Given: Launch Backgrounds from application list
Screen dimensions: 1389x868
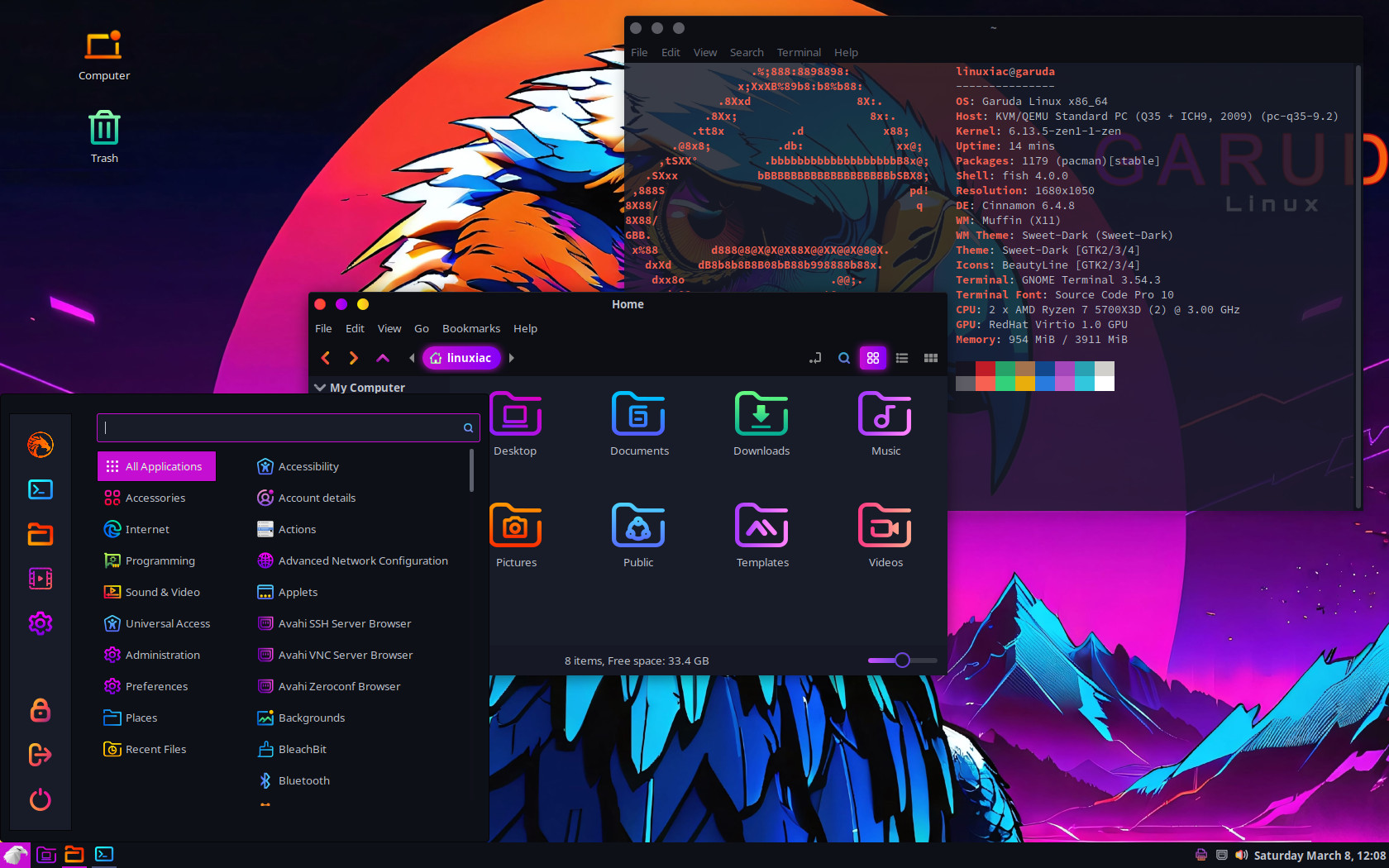Looking at the screenshot, I should [360, 718].
